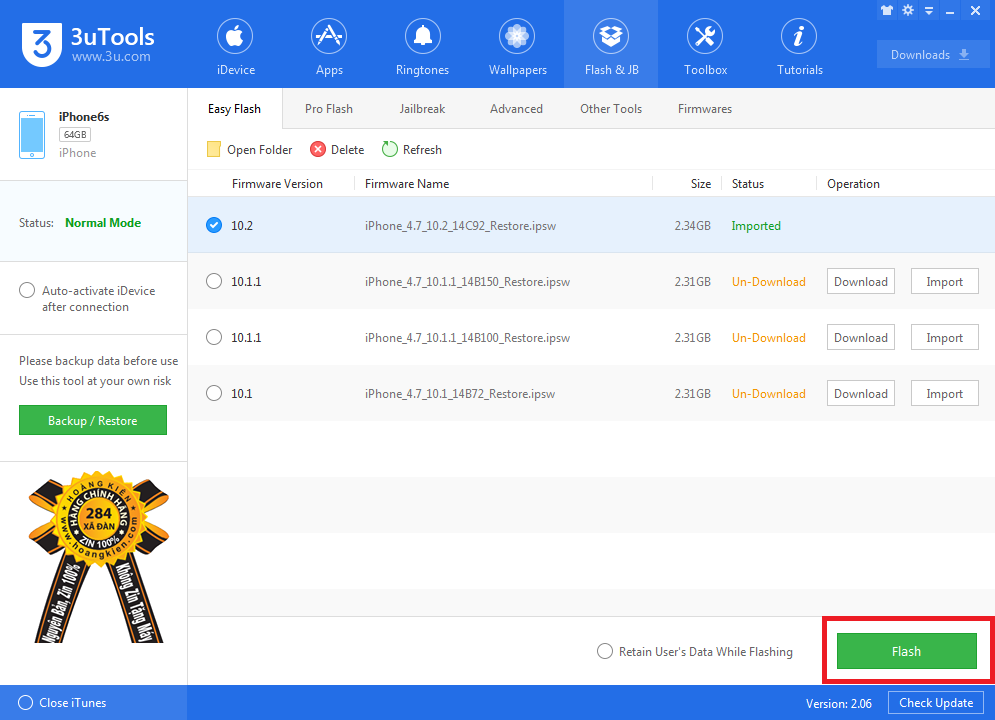This screenshot has height=720, width=995.
Task: Go to Ringtones bell icon
Action: tap(422, 38)
